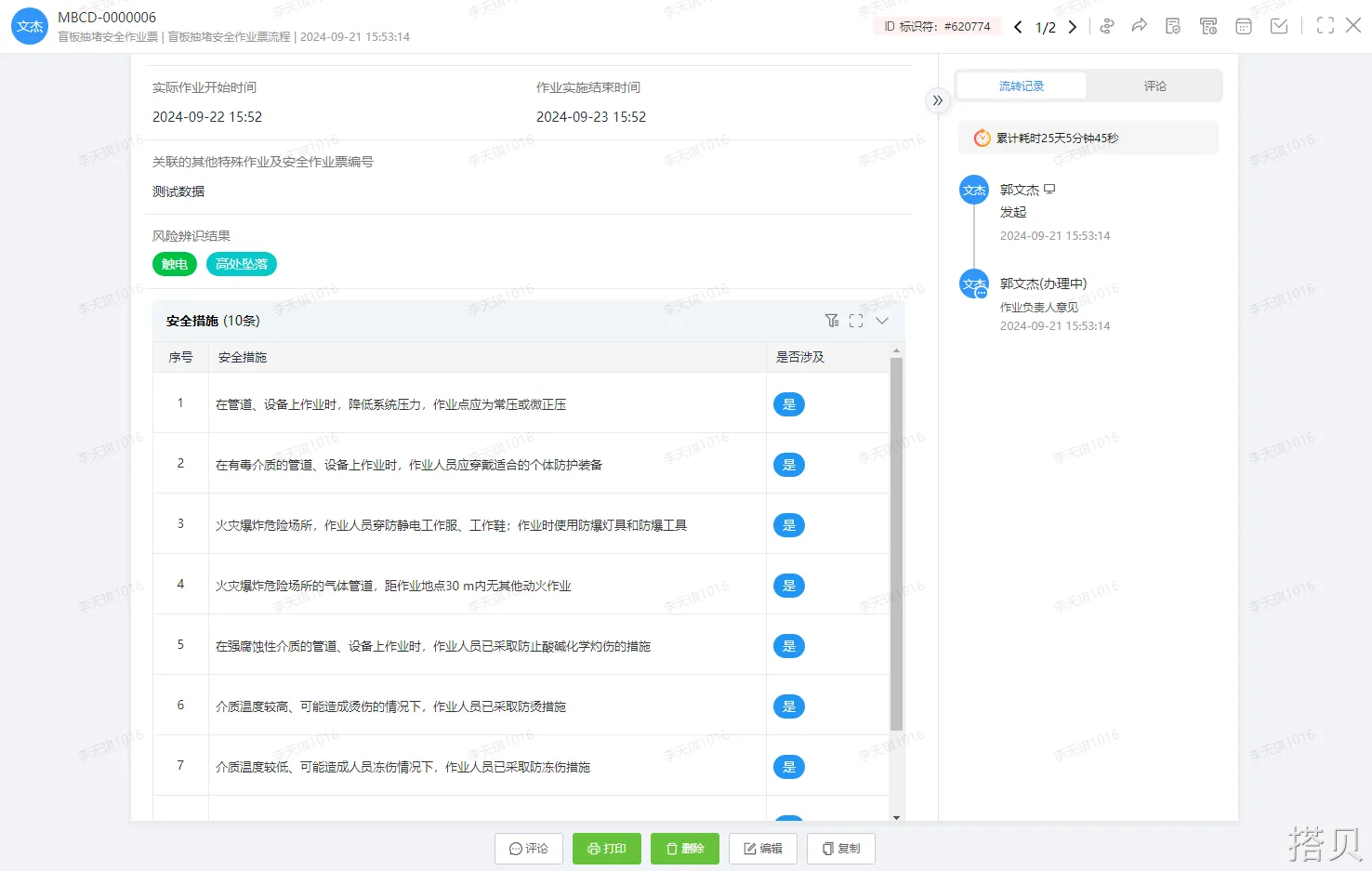1372x871 pixels.
Task: Click the document shield icon in header
Action: coord(1173,26)
